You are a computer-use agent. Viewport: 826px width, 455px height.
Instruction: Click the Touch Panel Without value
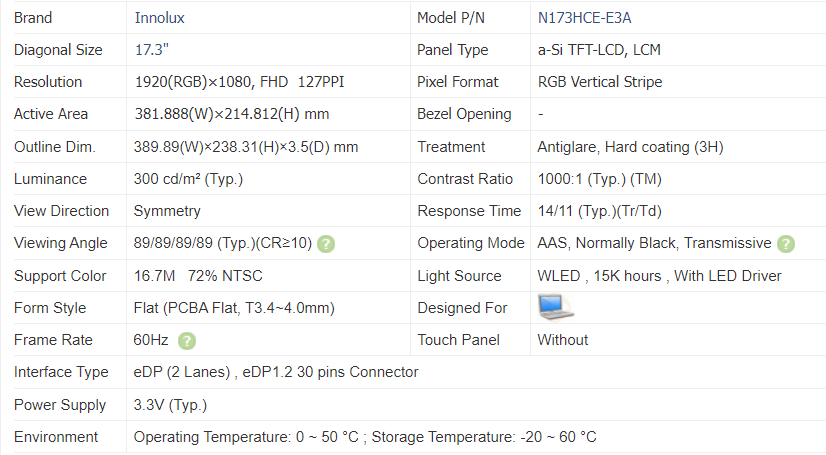(x=563, y=340)
